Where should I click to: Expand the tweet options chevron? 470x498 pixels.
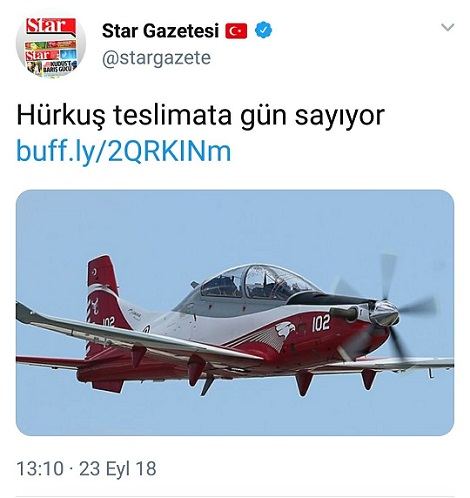point(447,27)
